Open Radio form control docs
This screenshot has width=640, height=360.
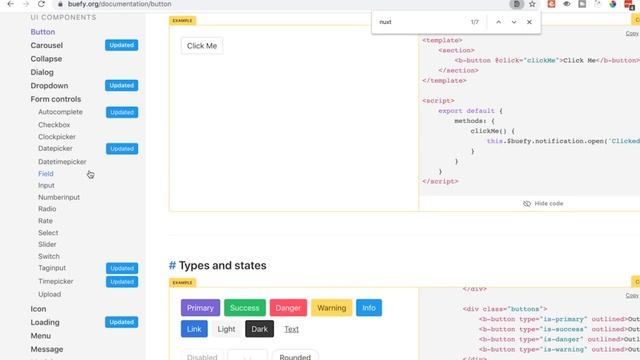47,209
